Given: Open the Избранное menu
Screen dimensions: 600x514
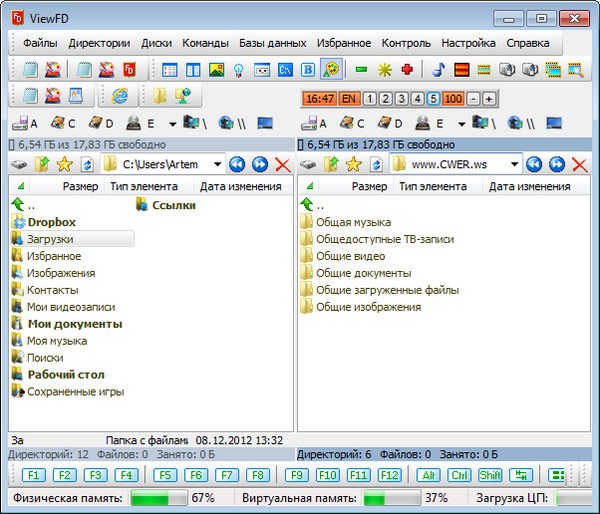Looking at the screenshot, I should (343, 43).
